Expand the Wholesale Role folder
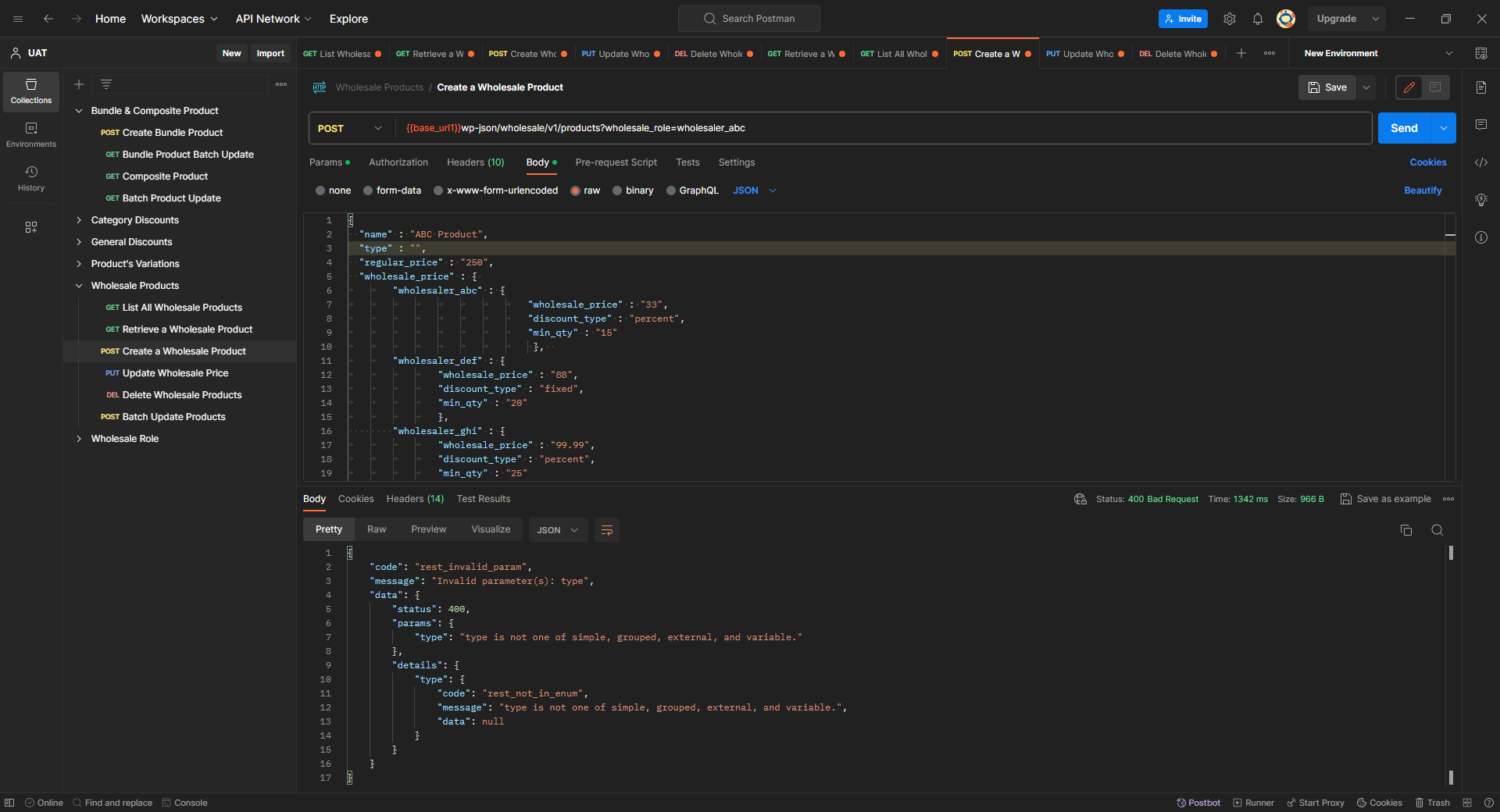Screen dimensions: 1500x812 coord(79,439)
